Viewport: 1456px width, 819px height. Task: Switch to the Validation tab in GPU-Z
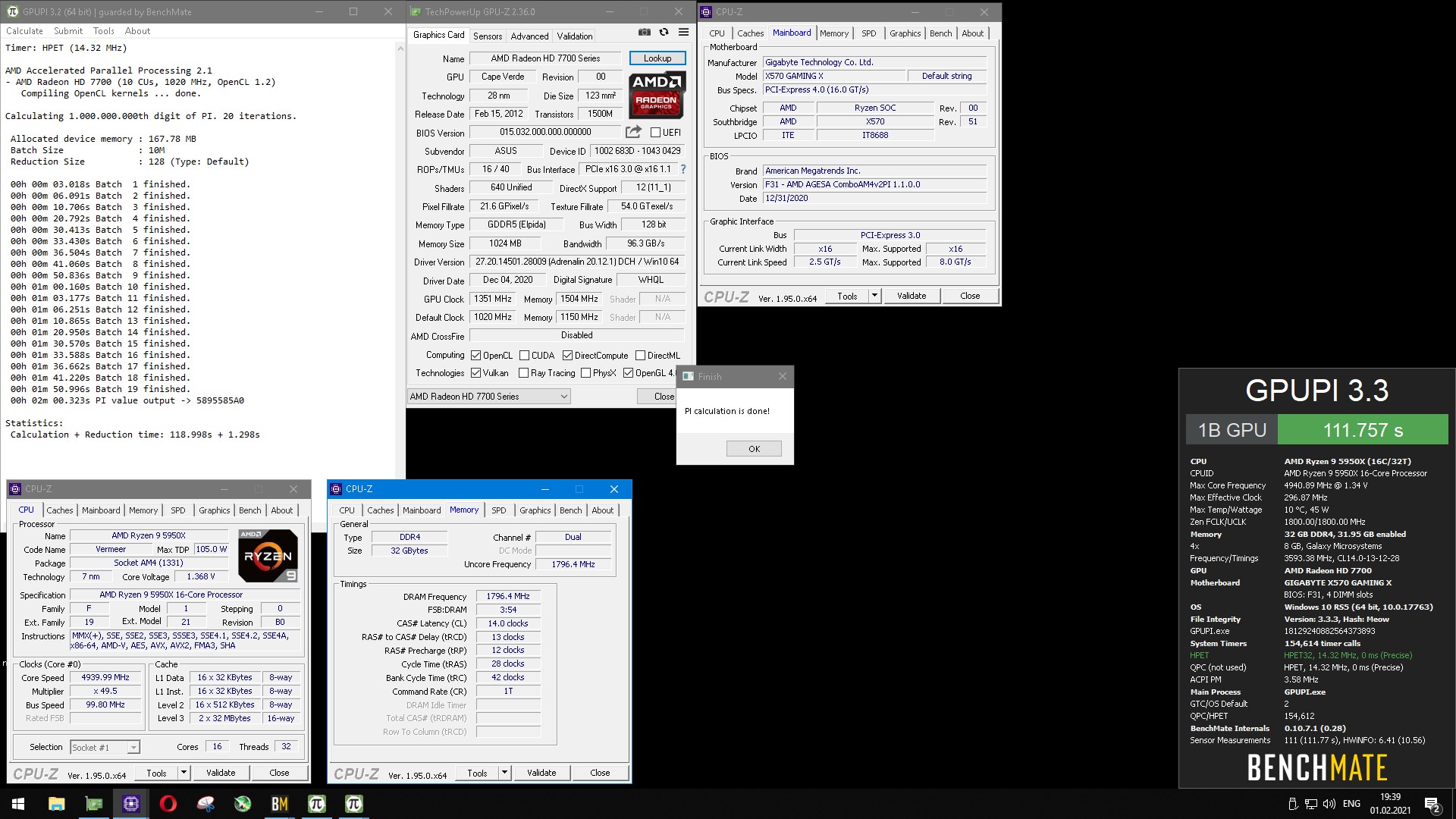(x=575, y=36)
